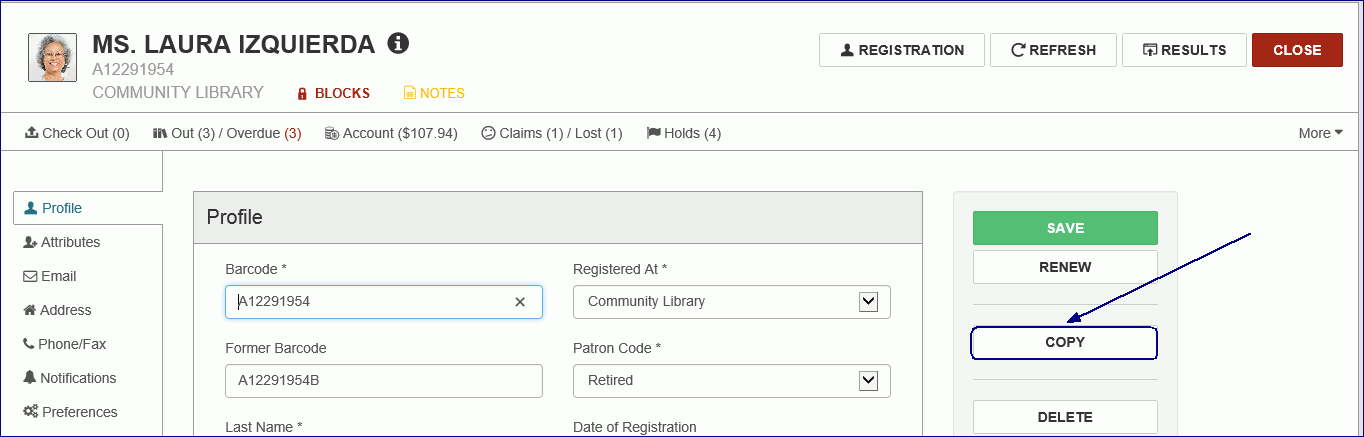Open the patron Notes indicator

pos(433,93)
